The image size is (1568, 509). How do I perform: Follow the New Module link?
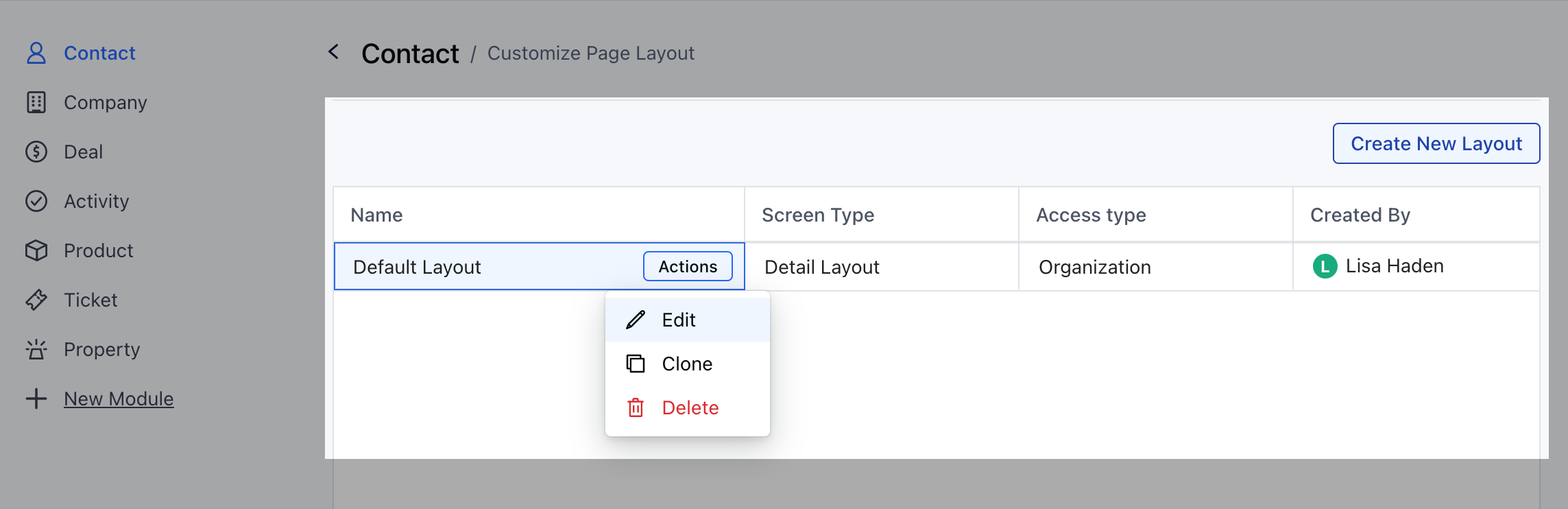point(119,399)
